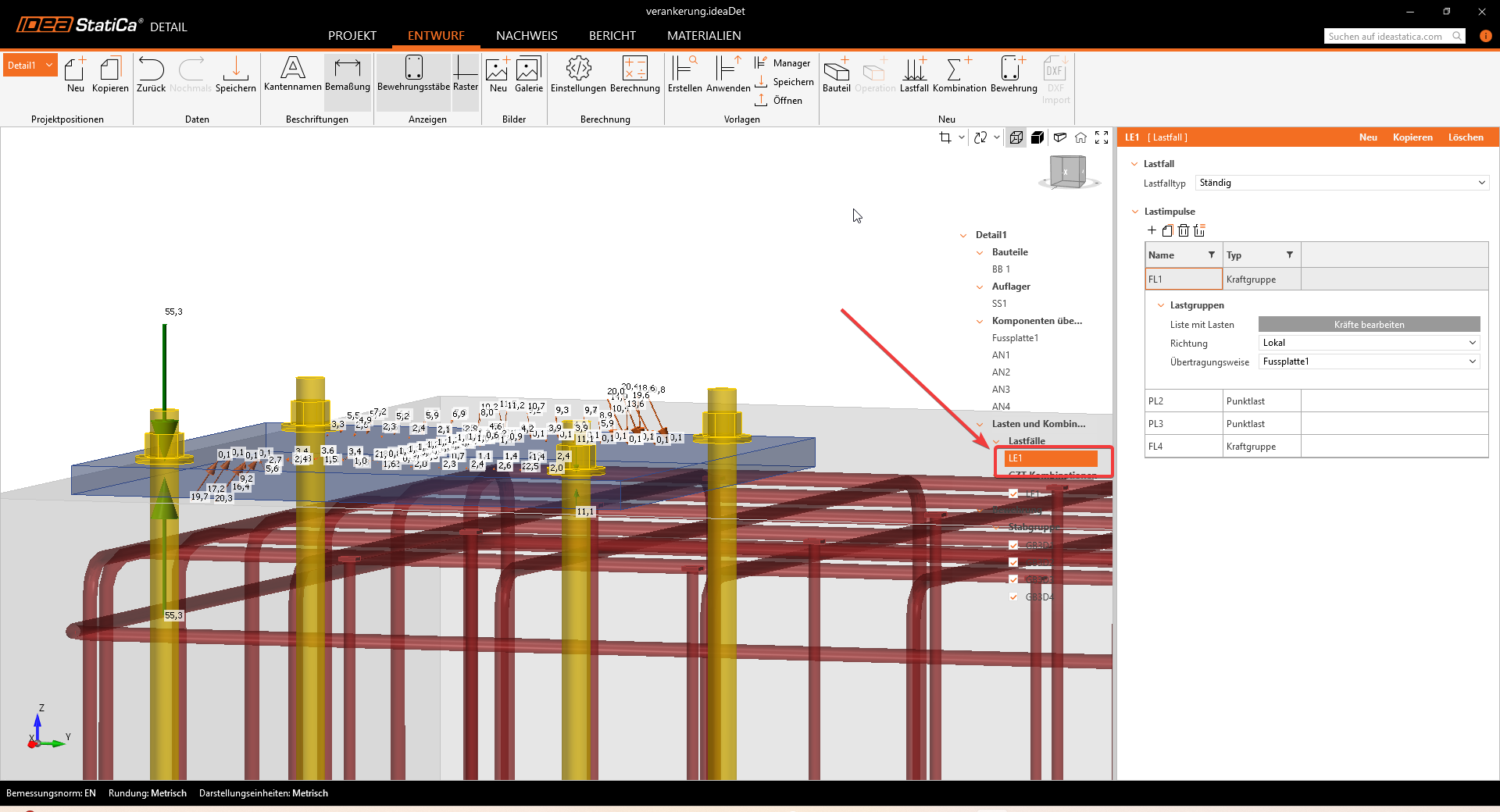Collapse the Auflager tree node
The width and height of the screenshot is (1500, 812).
pos(980,287)
